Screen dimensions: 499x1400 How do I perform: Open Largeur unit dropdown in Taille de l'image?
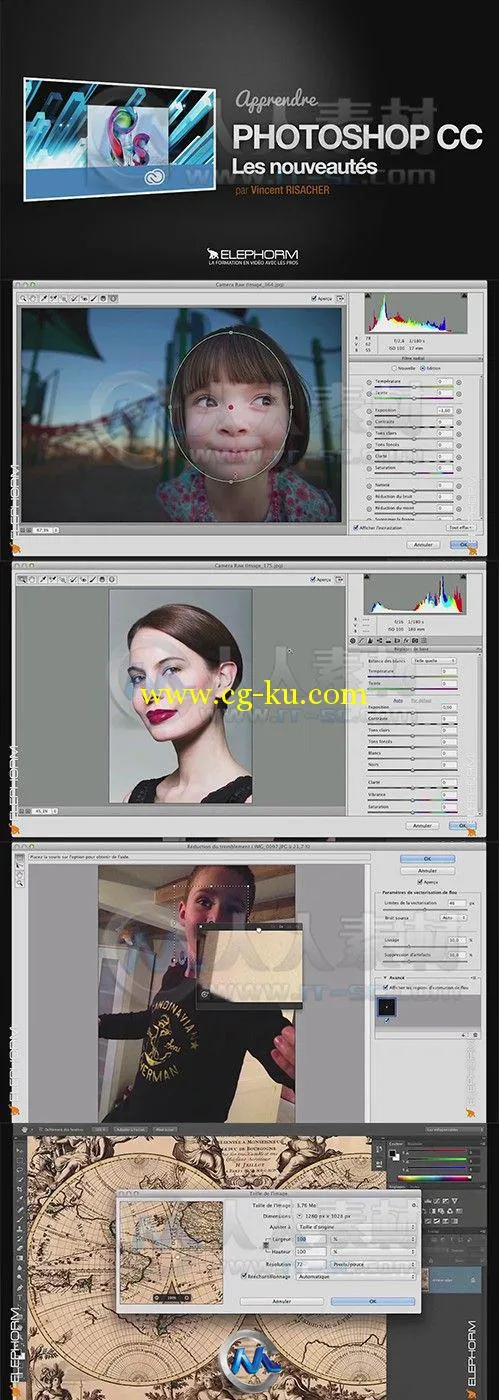point(374,1238)
